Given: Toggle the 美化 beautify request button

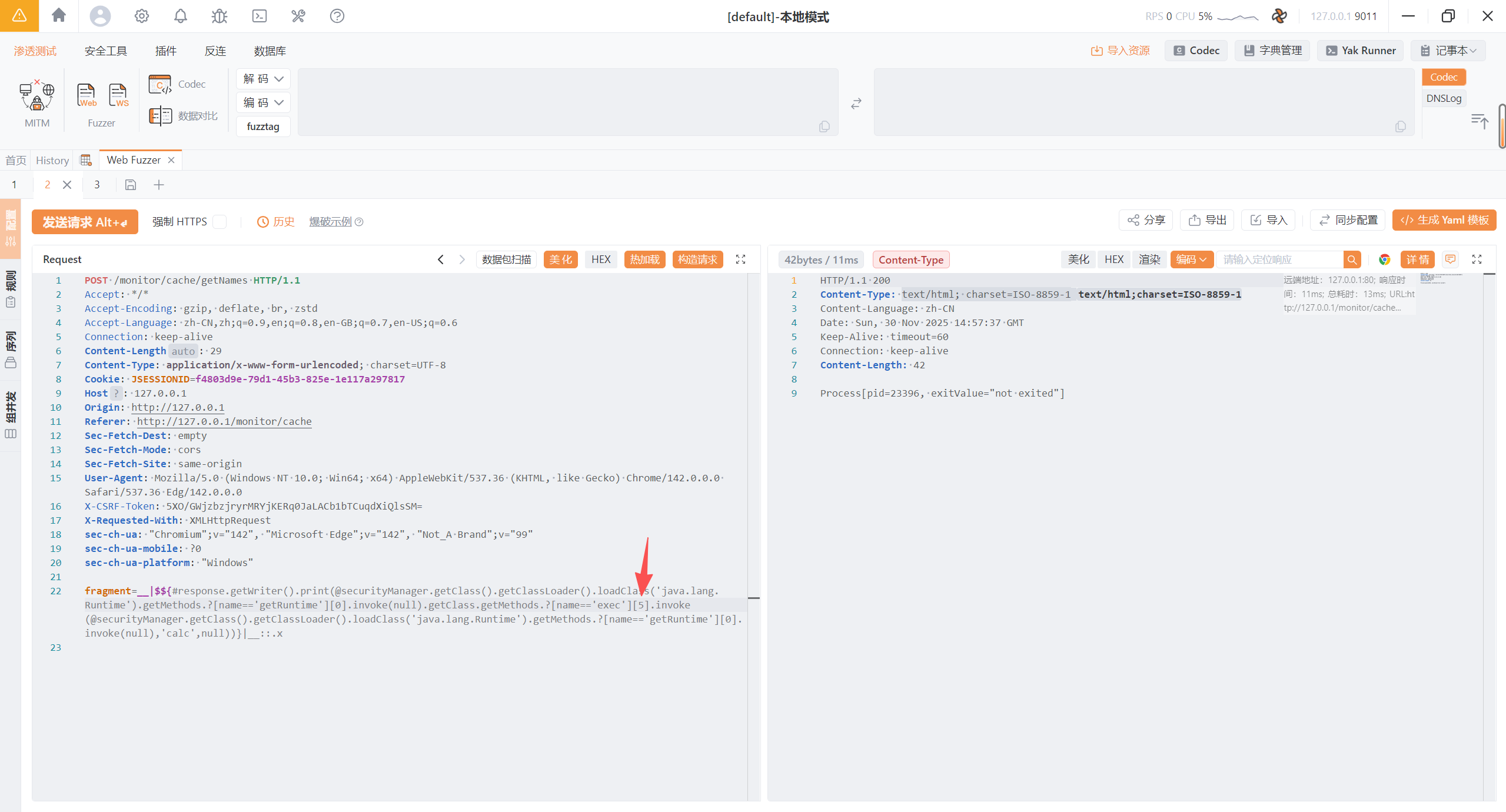Looking at the screenshot, I should (x=560, y=259).
